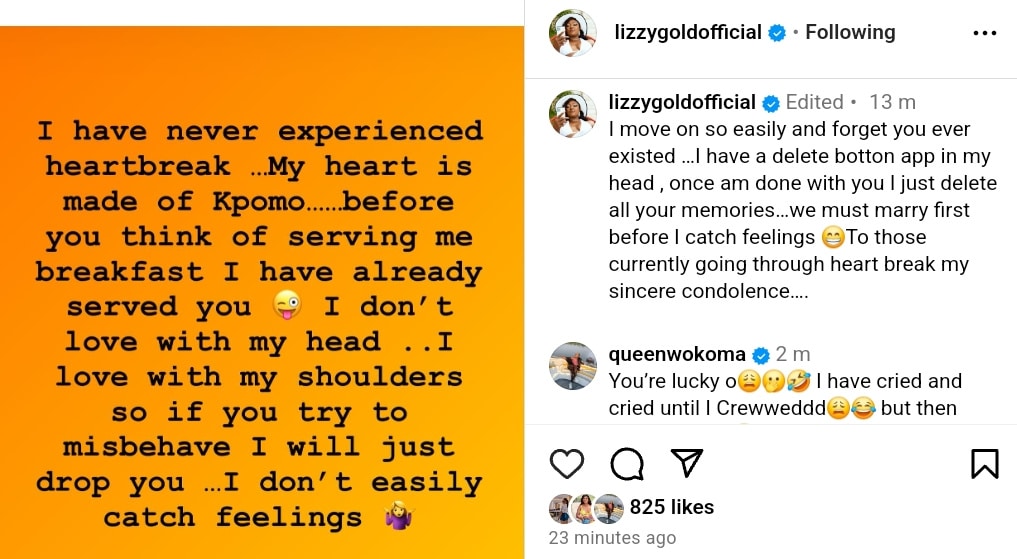Like the post with the heart icon
Image resolution: width=1017 pixels, height=559 pixels.
pos(567,463)
